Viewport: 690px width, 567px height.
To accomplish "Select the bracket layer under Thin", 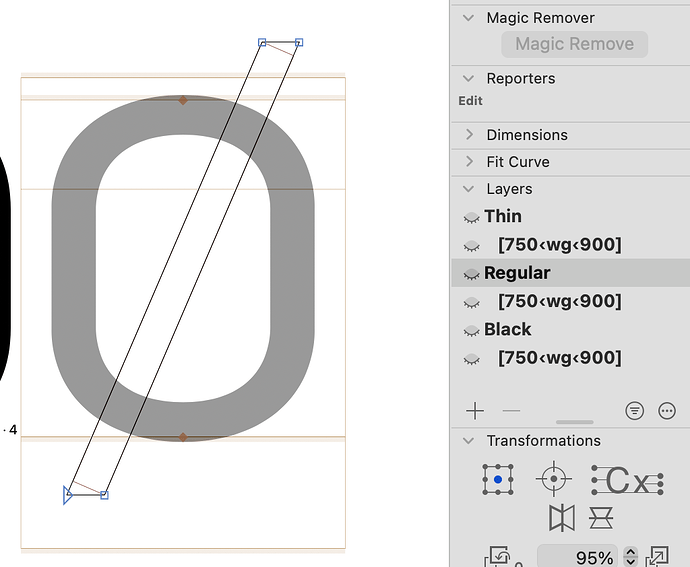I will [559, 245].
